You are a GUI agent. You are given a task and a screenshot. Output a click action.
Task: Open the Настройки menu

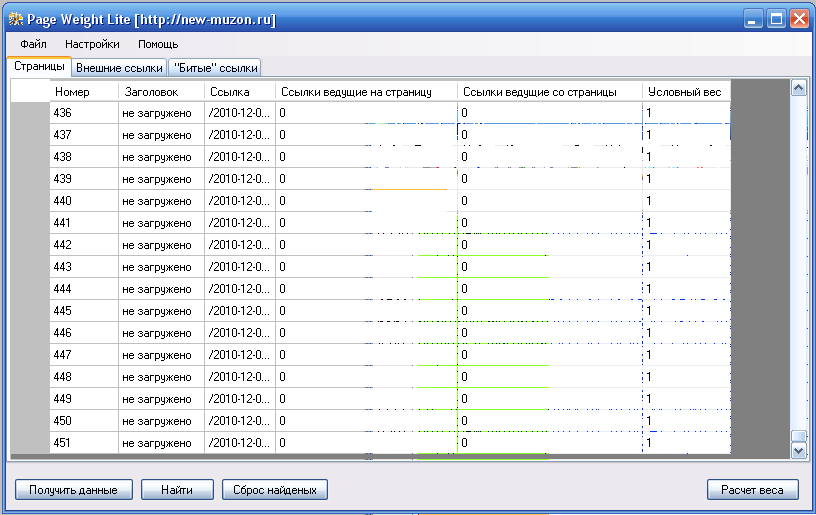point(92,44)
